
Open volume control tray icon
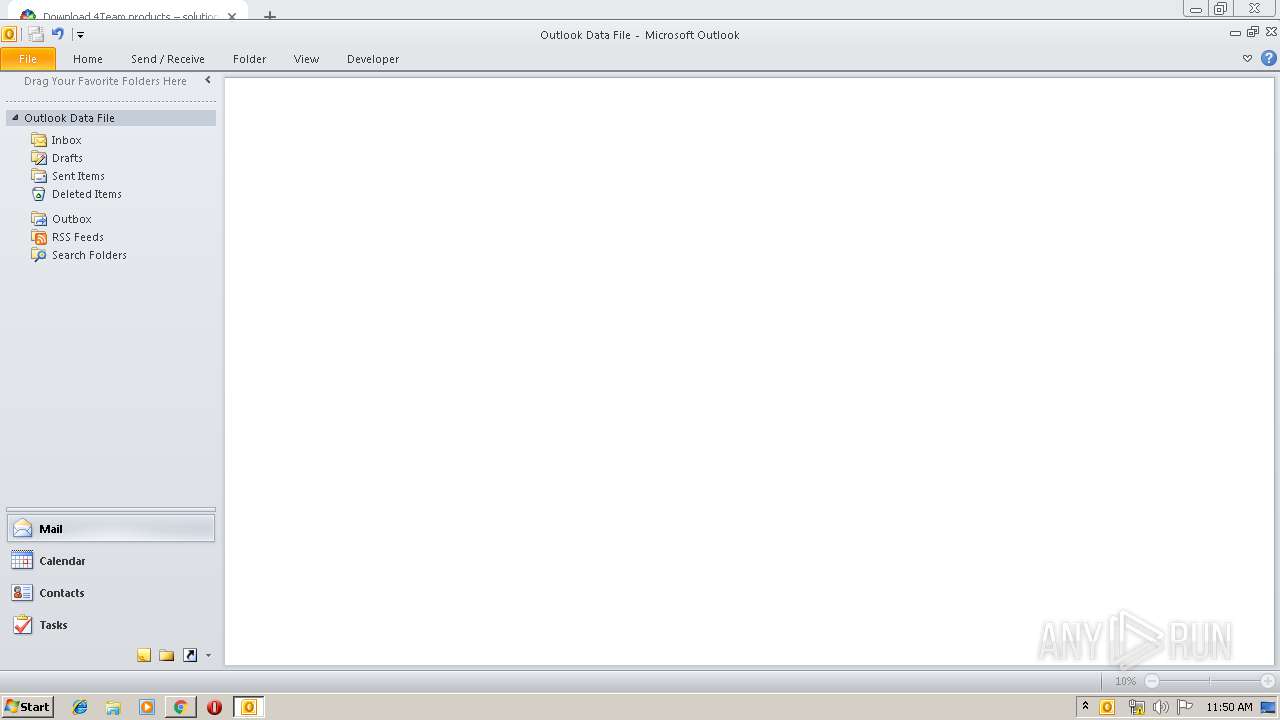1160,707
